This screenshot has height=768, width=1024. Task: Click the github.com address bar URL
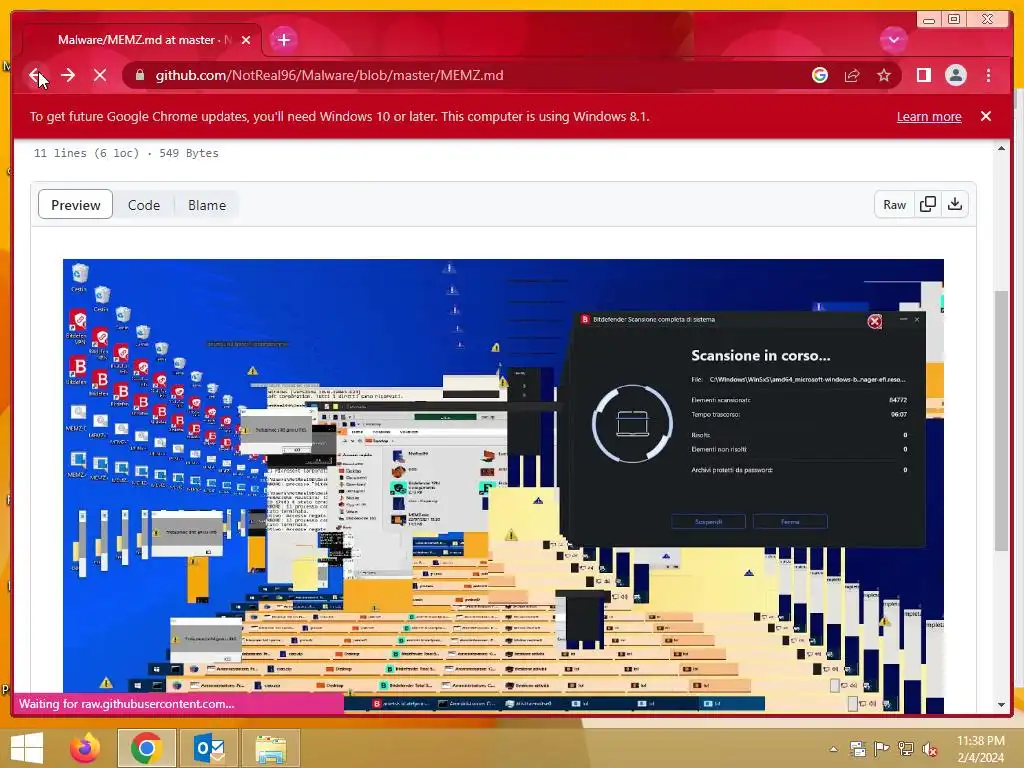(x=329, y=75)
